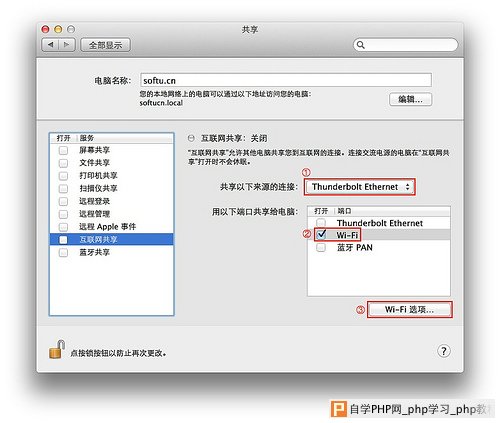Open the Wi-Fi 选项 button
500x423 pixels.
point(410,310)
